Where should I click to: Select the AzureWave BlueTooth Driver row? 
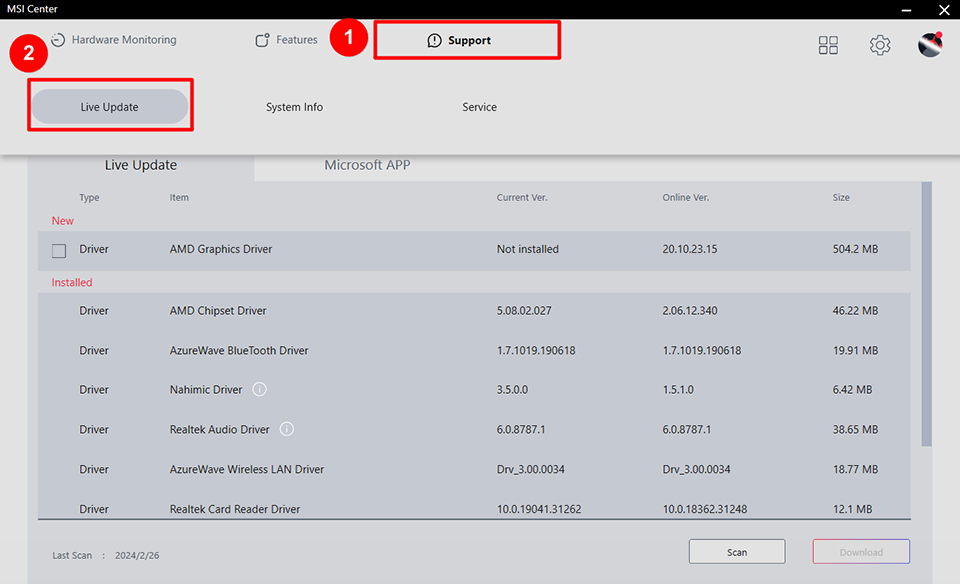[x=474, y=351]
